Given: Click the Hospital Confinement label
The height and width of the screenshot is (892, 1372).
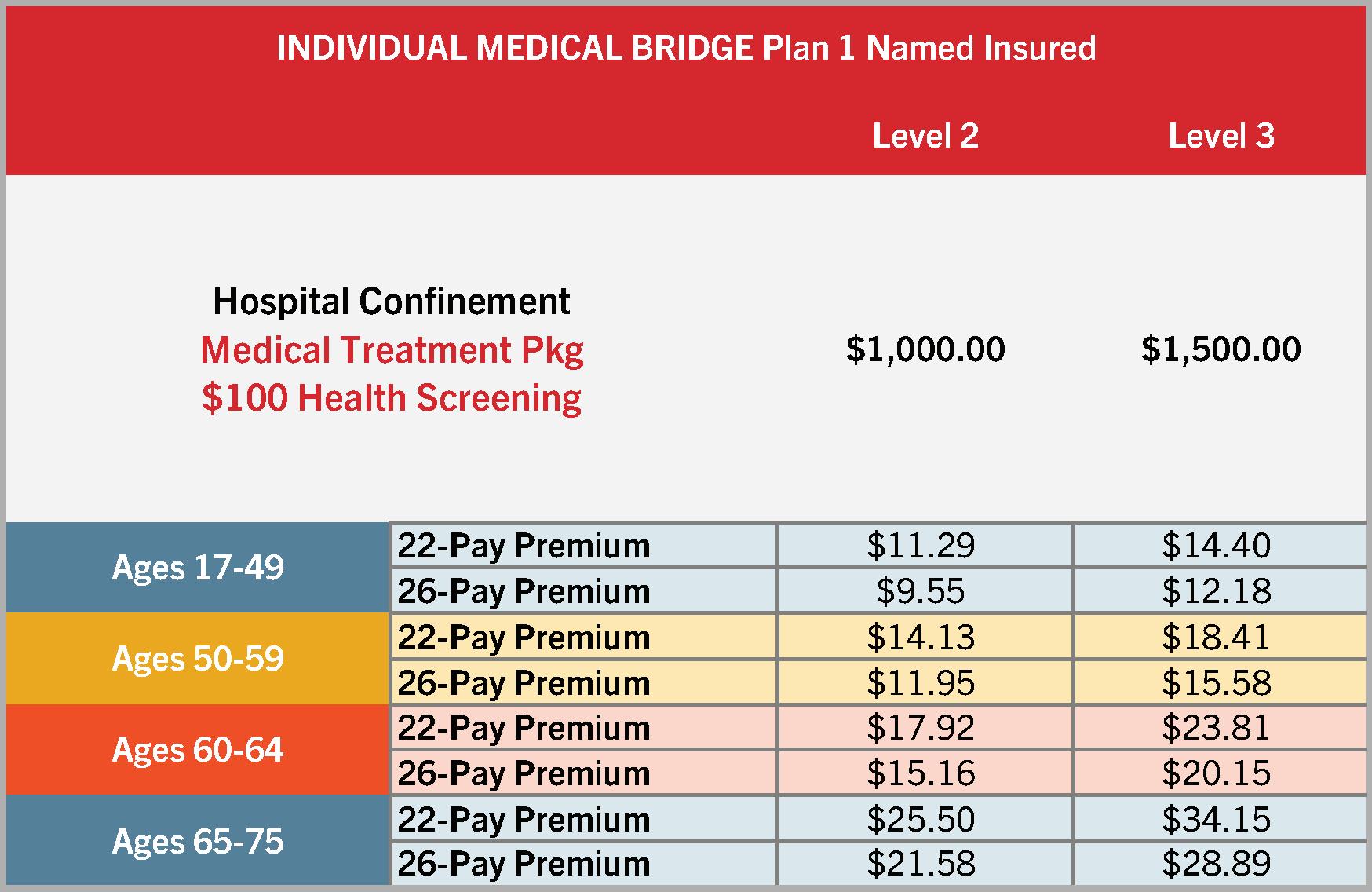Looking at the screenshot, I should pyautogui.click(x=392, y=302).
